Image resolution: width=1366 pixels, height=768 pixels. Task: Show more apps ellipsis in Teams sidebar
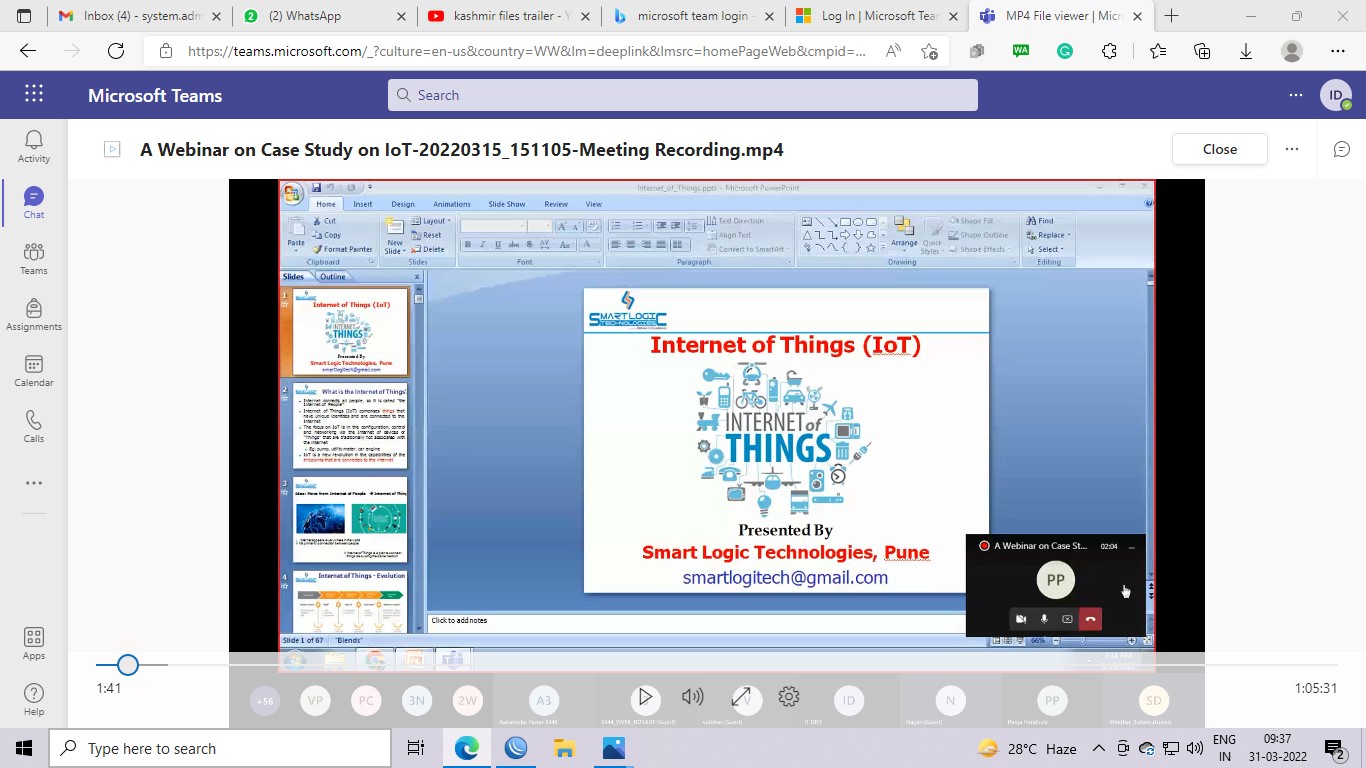click(34, 483)
